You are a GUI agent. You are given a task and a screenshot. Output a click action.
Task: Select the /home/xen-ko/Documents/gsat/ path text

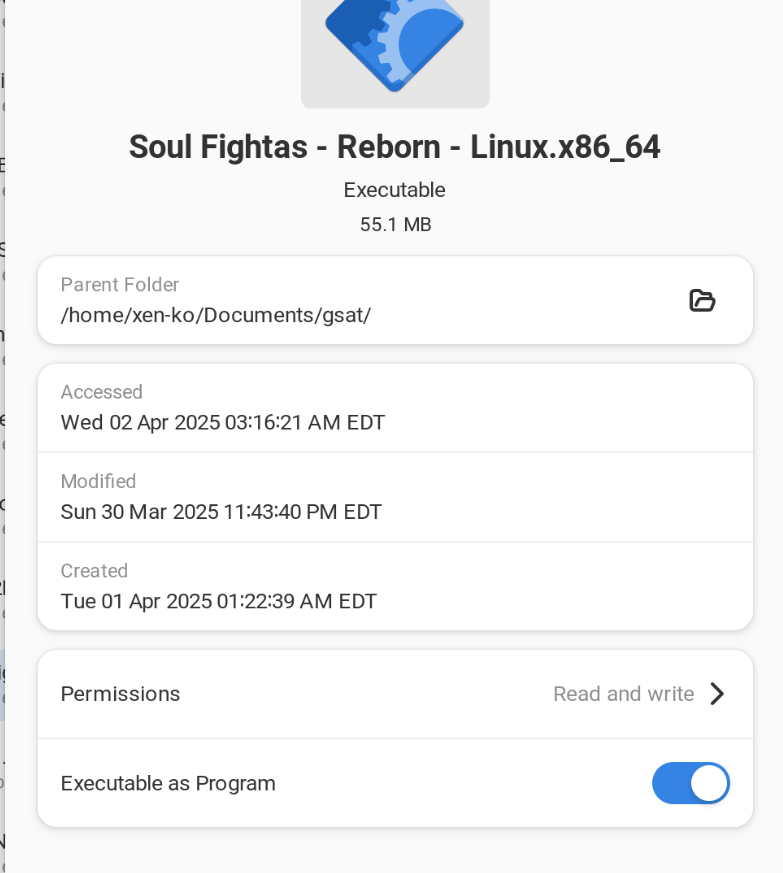pos(216,315)
